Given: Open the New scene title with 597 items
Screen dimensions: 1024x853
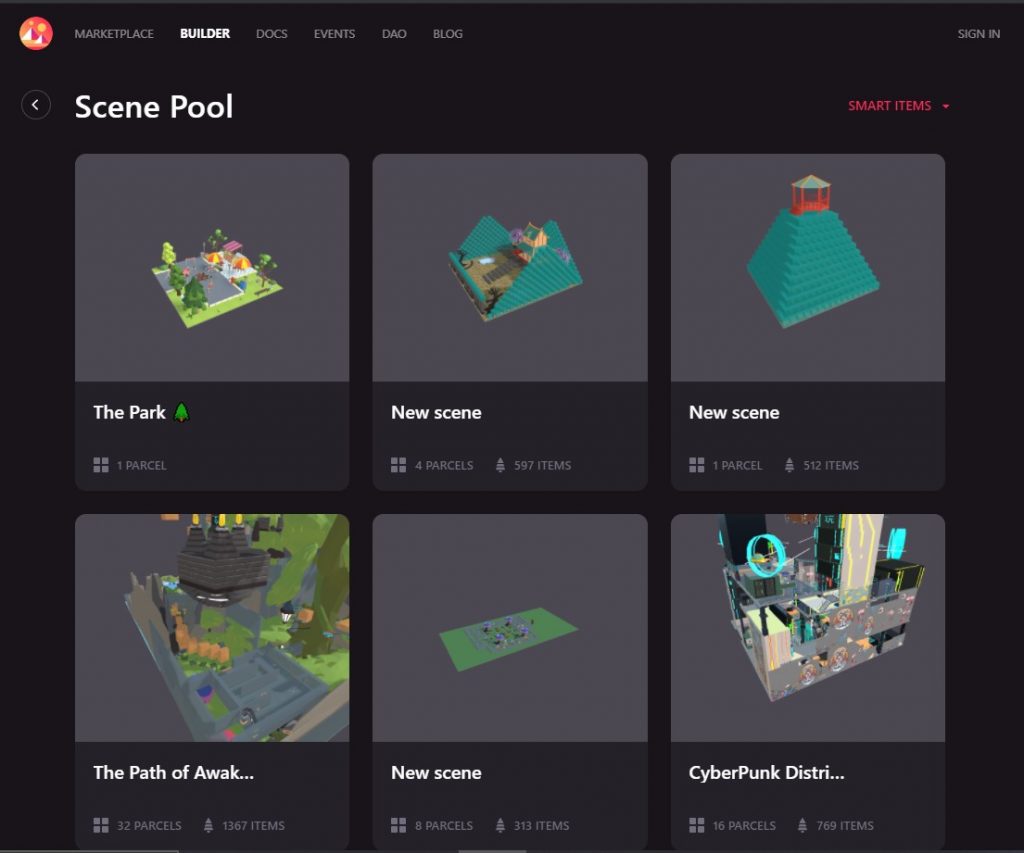Looking at the screenshot, I should 436,412.
